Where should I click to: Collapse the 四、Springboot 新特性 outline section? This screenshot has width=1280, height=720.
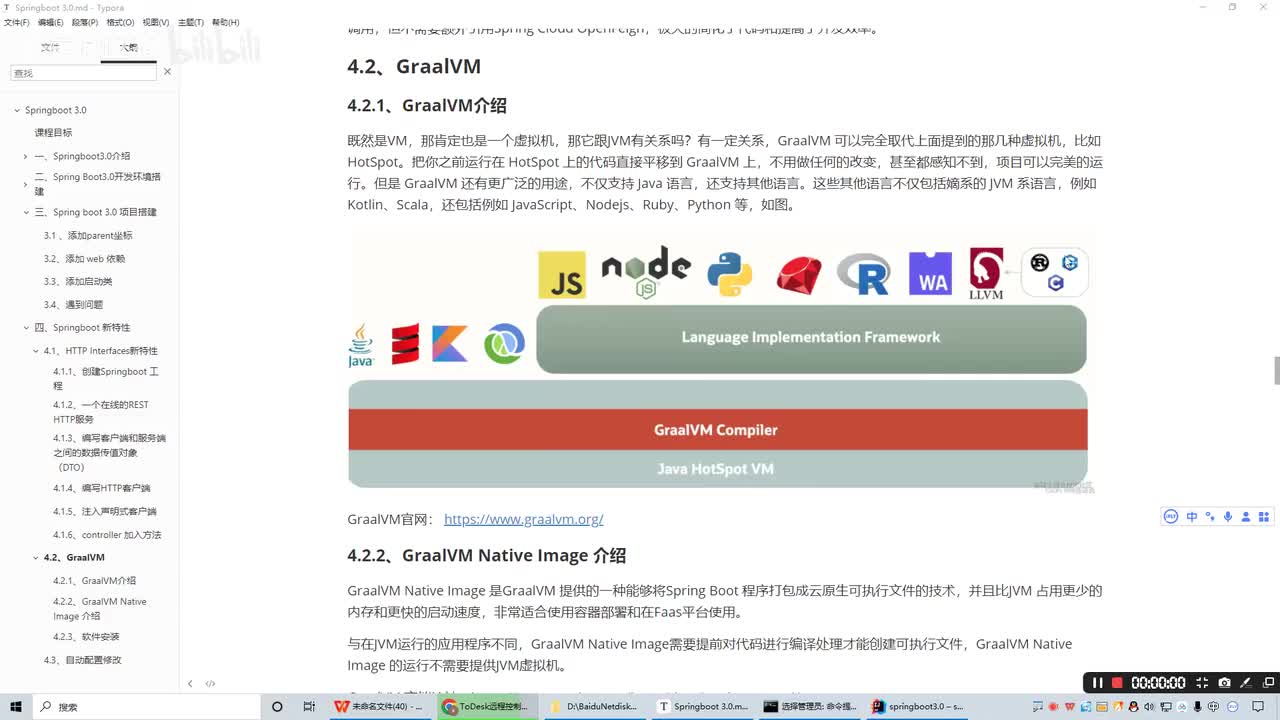click(x=26, y=327)
